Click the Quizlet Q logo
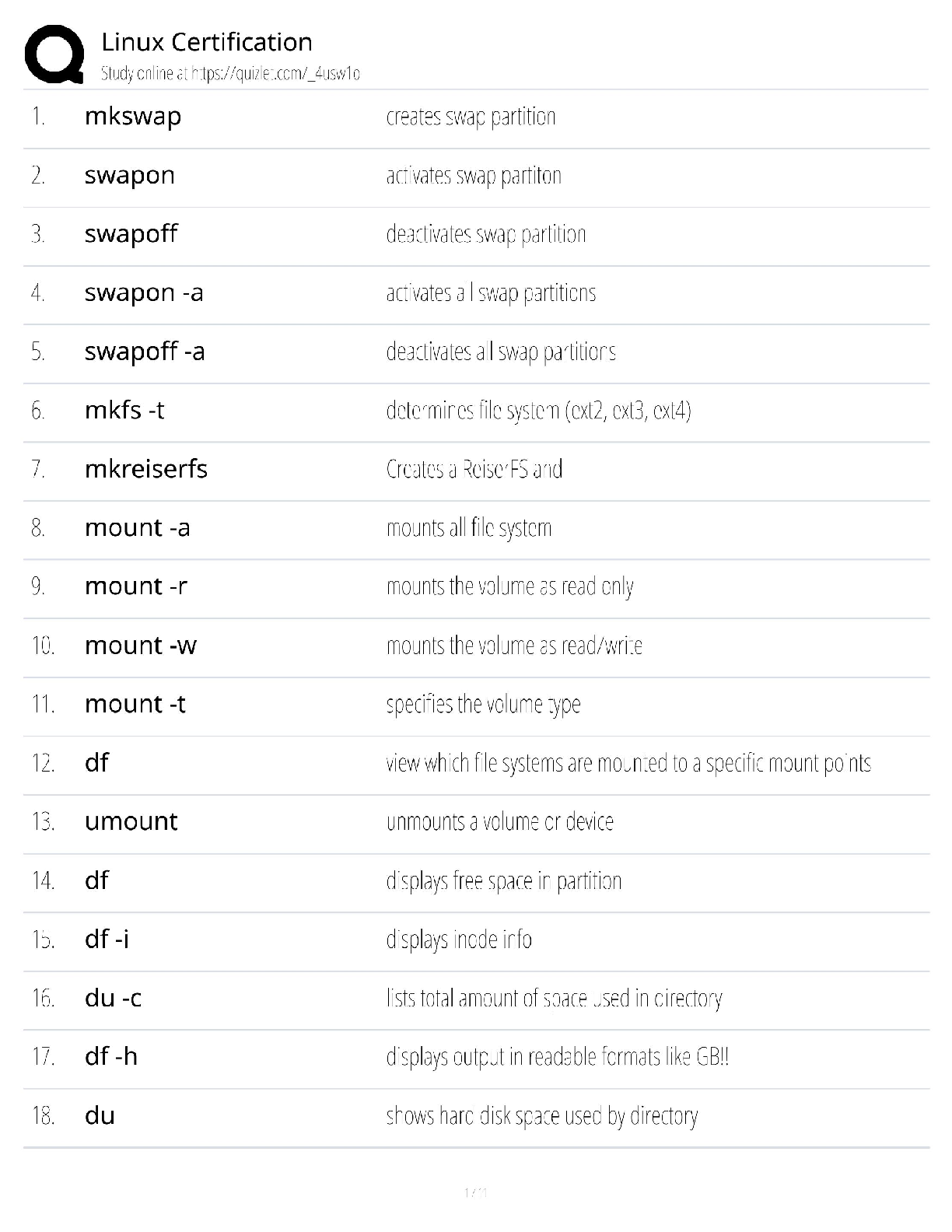 point(54,54)
